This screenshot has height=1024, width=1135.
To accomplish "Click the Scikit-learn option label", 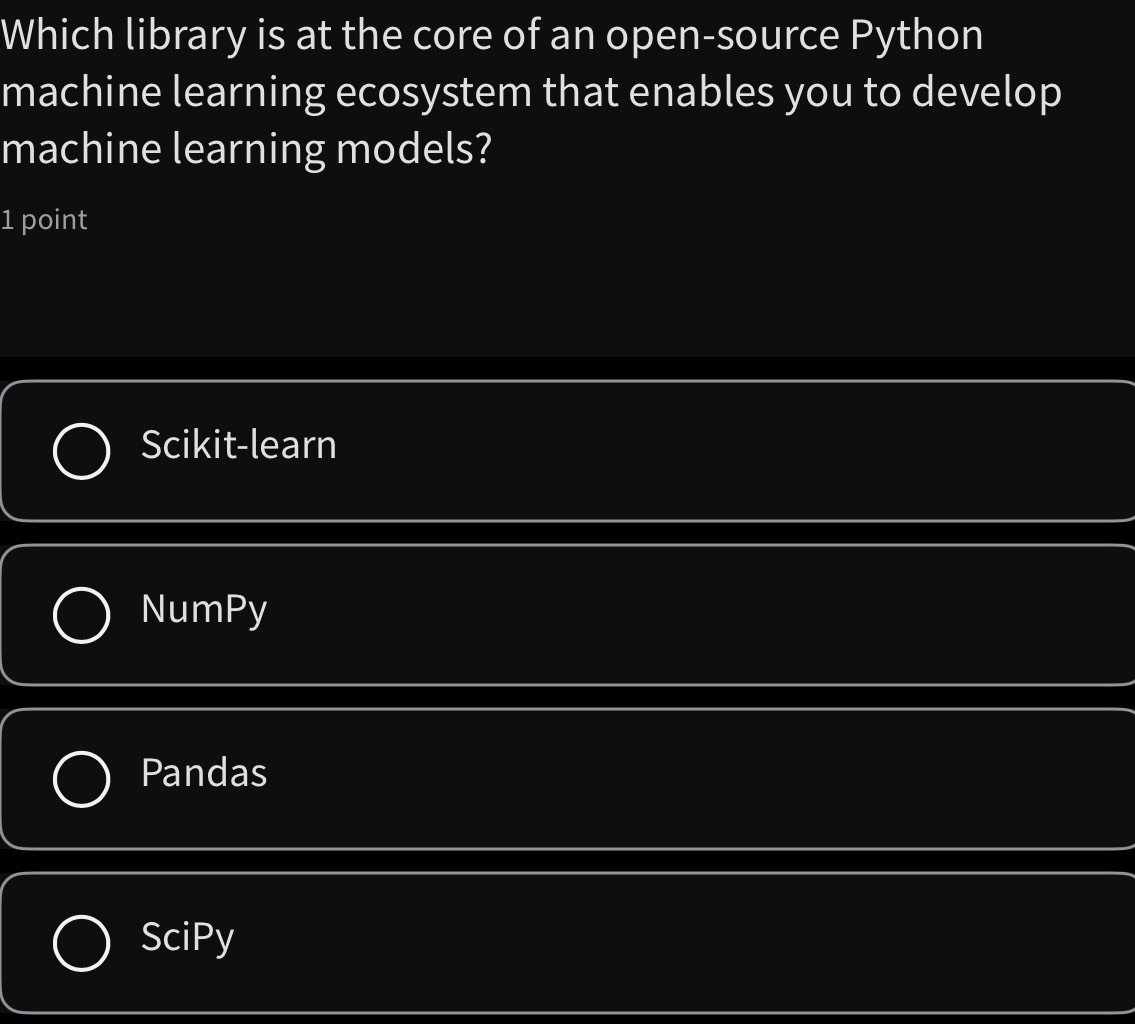I will (x=238, y=445).
